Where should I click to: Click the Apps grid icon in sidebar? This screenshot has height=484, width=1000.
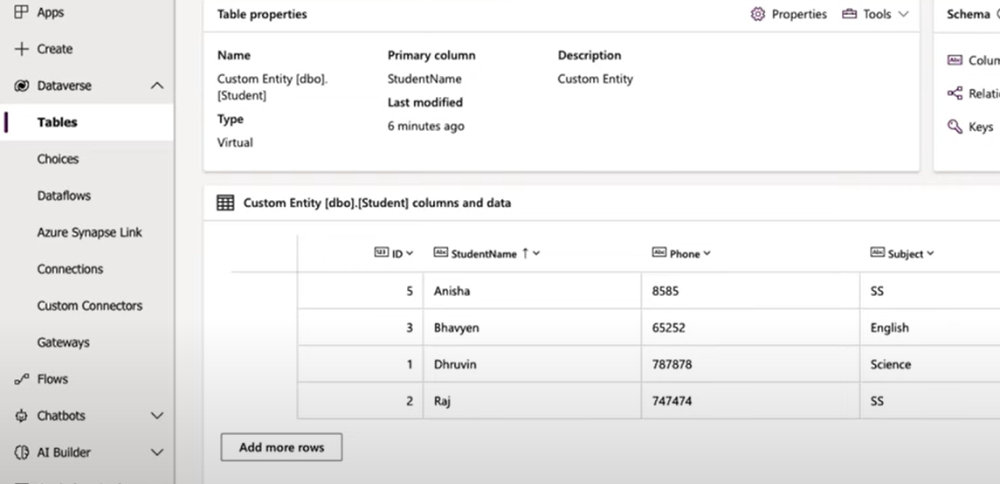click(22, 12)
